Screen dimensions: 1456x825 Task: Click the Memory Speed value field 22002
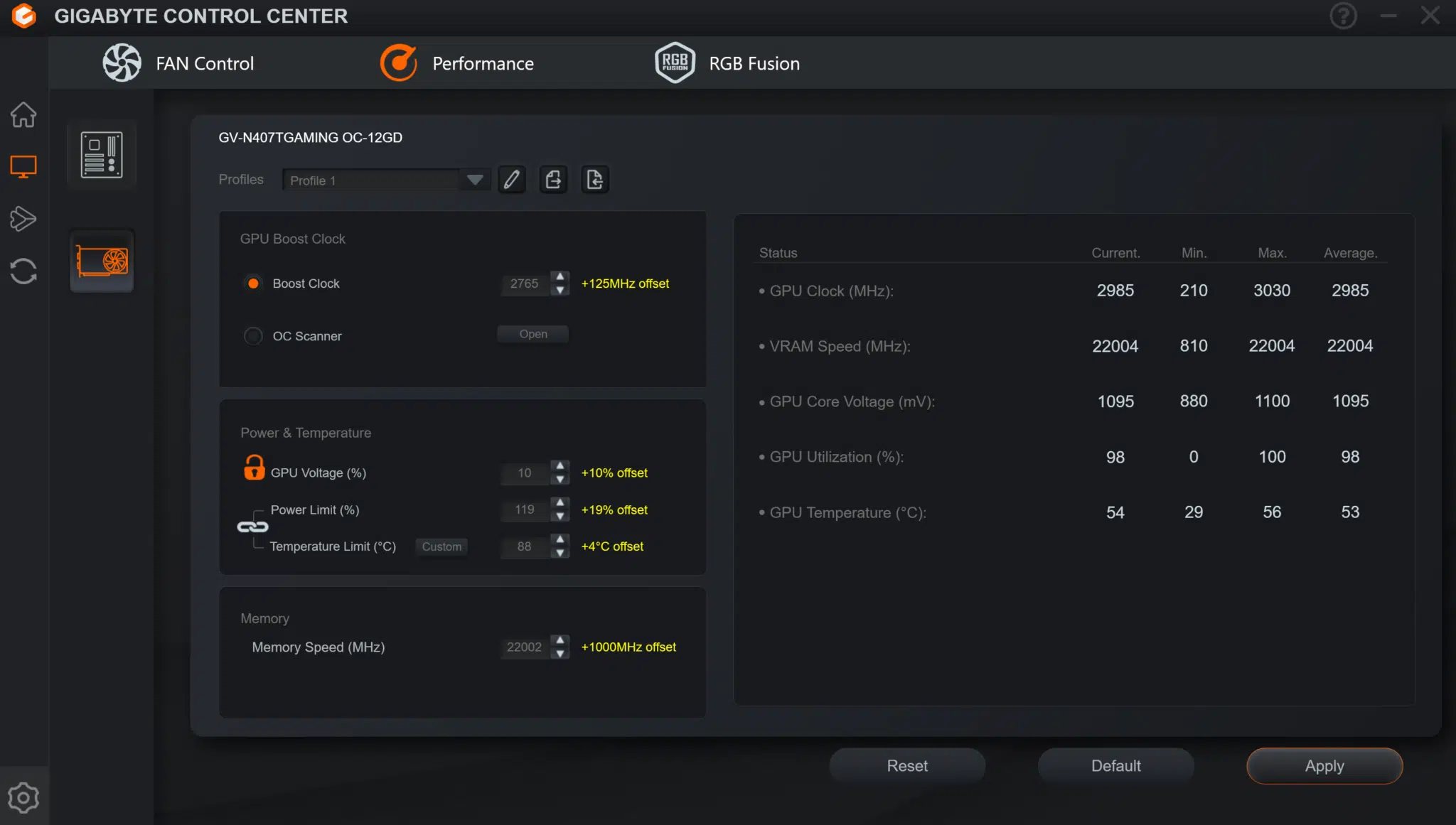click(525, 647)
